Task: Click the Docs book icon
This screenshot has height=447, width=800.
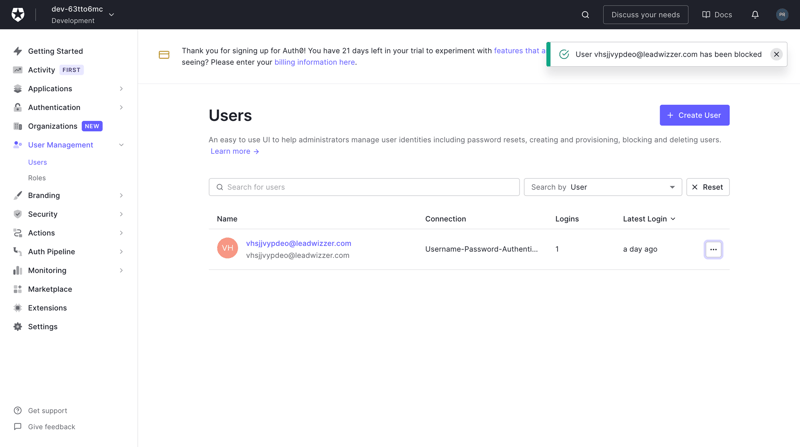Action: 706,15
